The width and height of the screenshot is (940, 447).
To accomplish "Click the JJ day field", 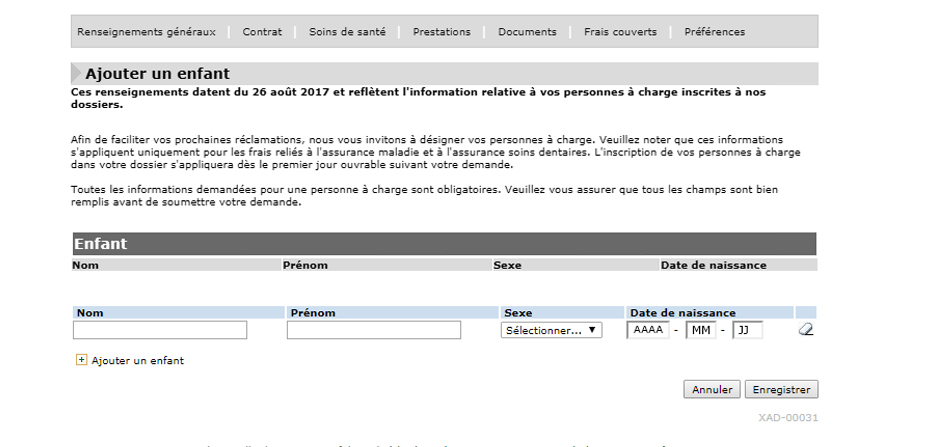I will (748, 330).
